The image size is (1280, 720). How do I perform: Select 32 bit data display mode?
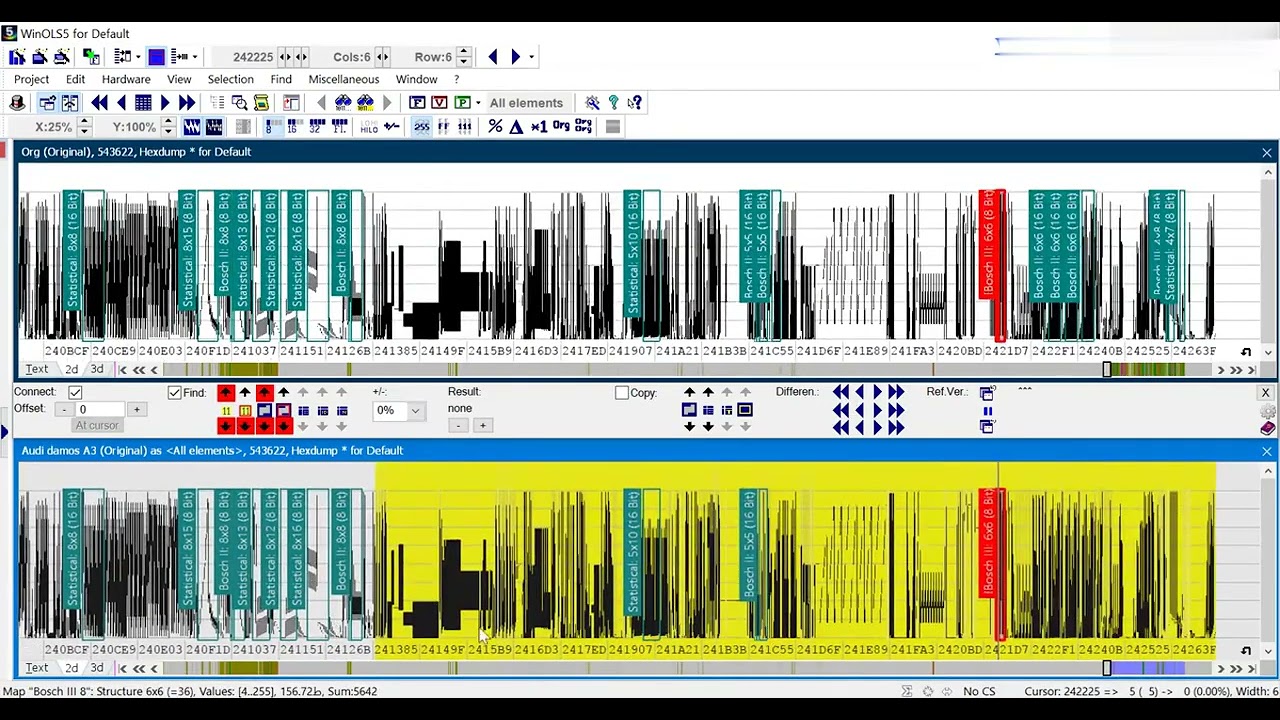pos(316,127)
